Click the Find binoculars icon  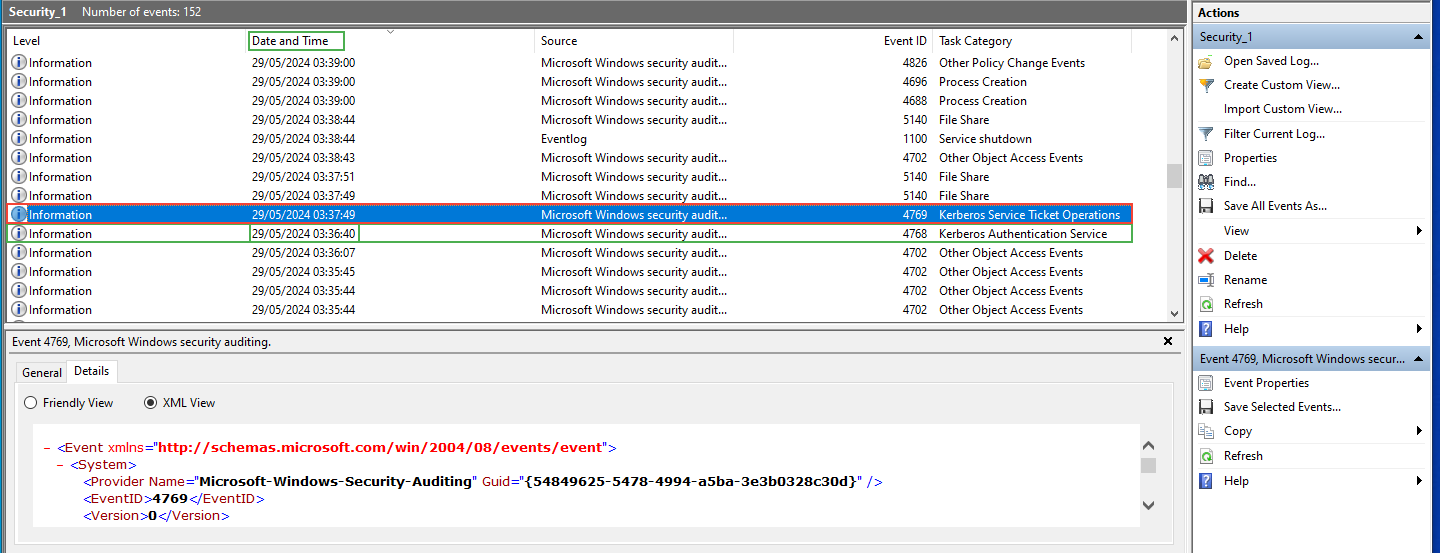1206,182
